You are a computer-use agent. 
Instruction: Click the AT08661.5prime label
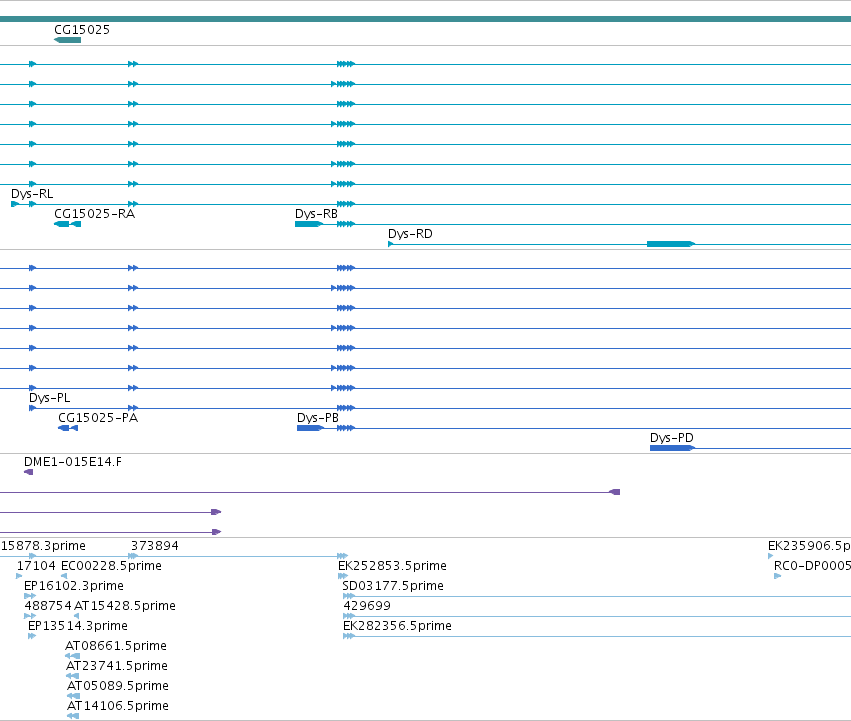pos(116,646)
